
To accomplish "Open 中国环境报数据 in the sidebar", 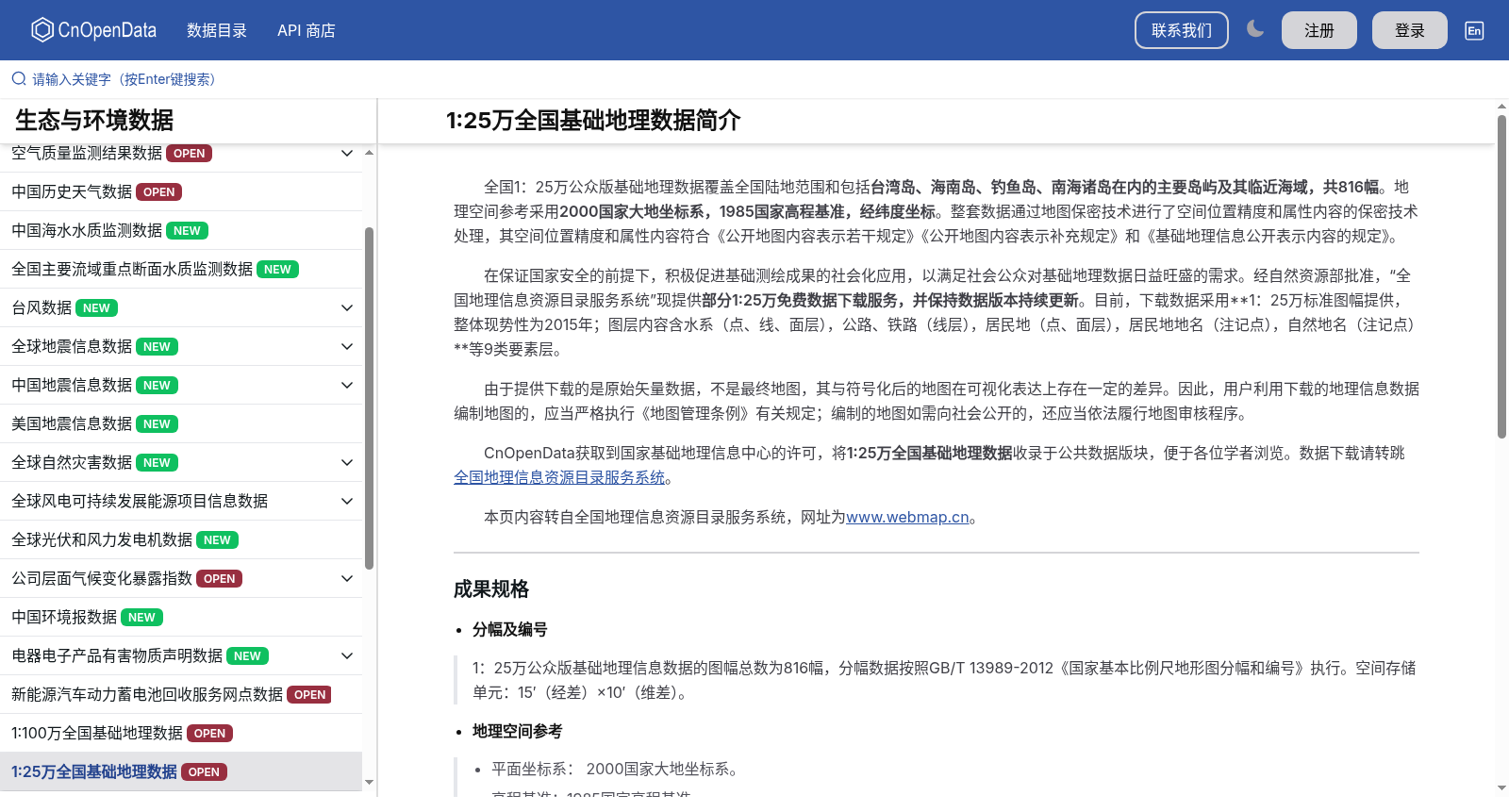I will [x=64, y=617].
